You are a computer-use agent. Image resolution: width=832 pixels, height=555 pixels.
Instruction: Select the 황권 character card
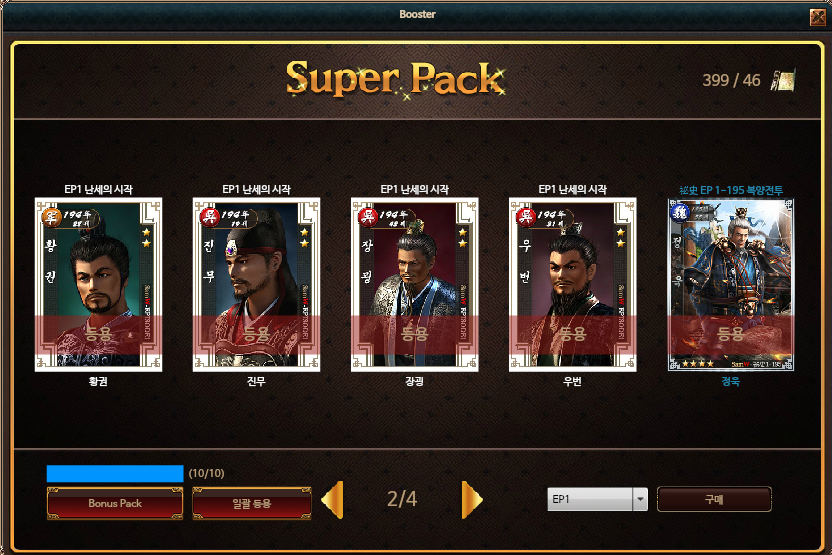pyautogui.click(x=98, y=284)
